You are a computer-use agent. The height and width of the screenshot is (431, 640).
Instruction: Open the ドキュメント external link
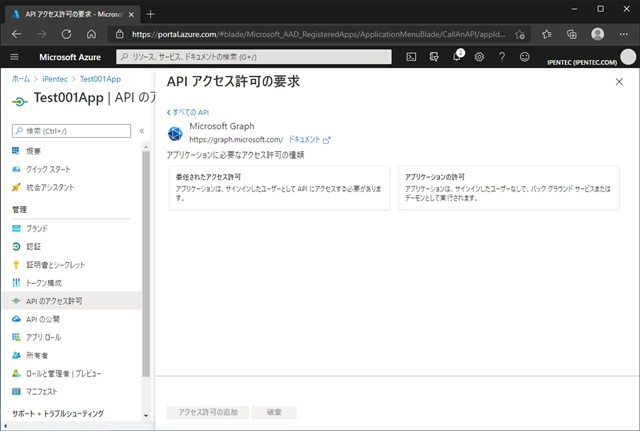pyautogui.click(x=309, y=140)
